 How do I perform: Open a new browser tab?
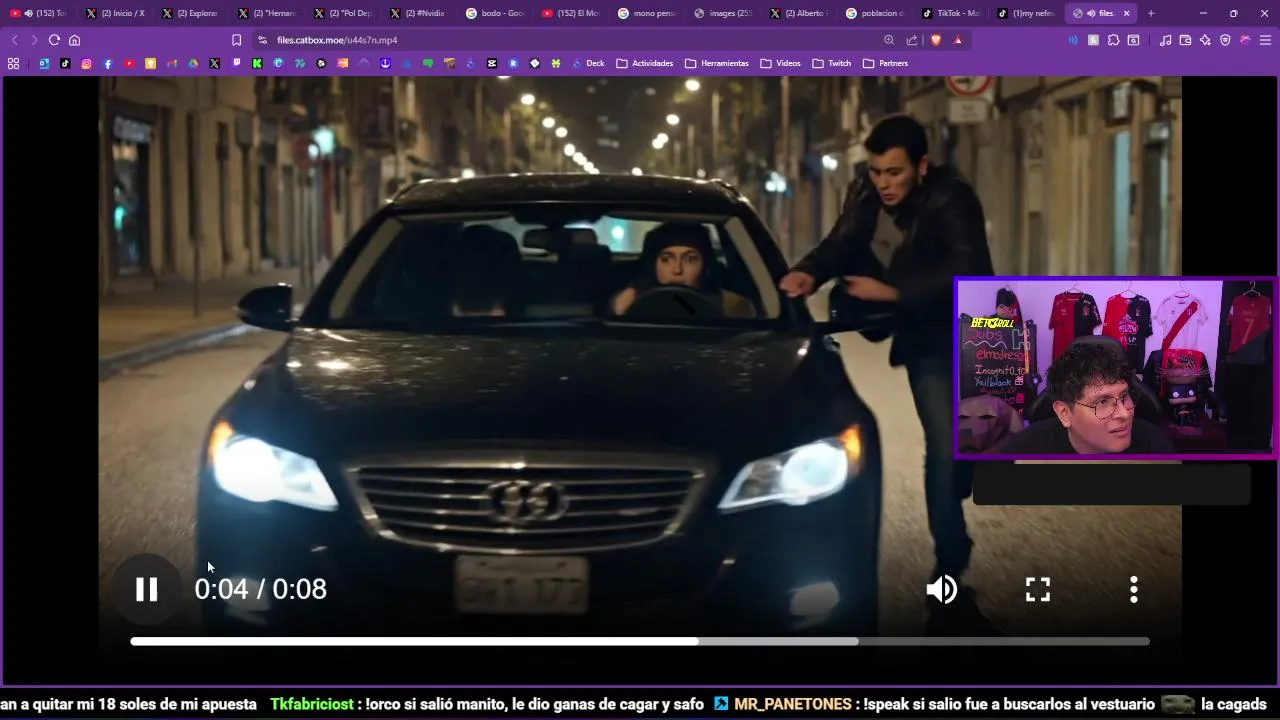(1151, 13)
